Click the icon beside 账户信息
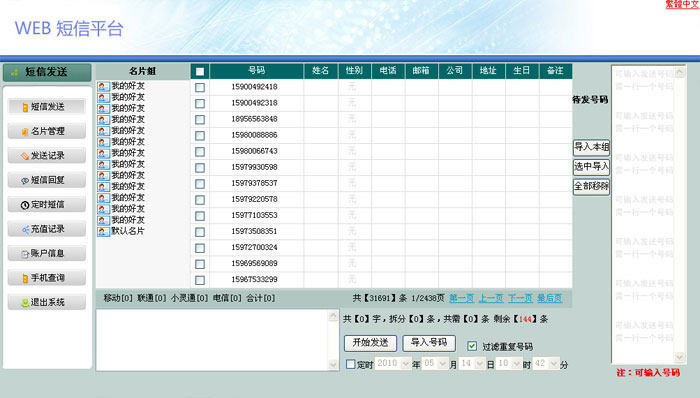 [x=25, y=254]
